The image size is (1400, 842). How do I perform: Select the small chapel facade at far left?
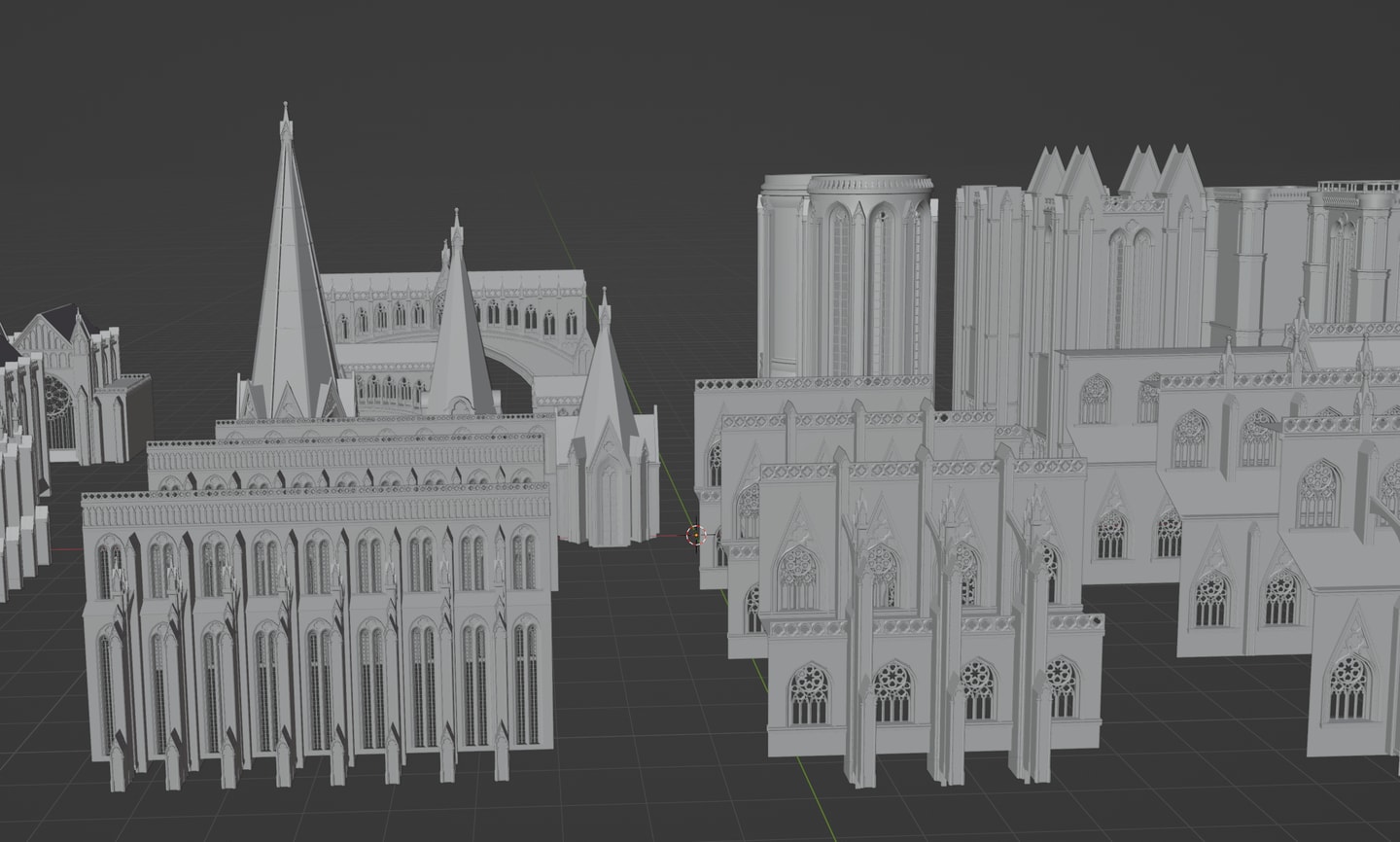click(83, 389)
